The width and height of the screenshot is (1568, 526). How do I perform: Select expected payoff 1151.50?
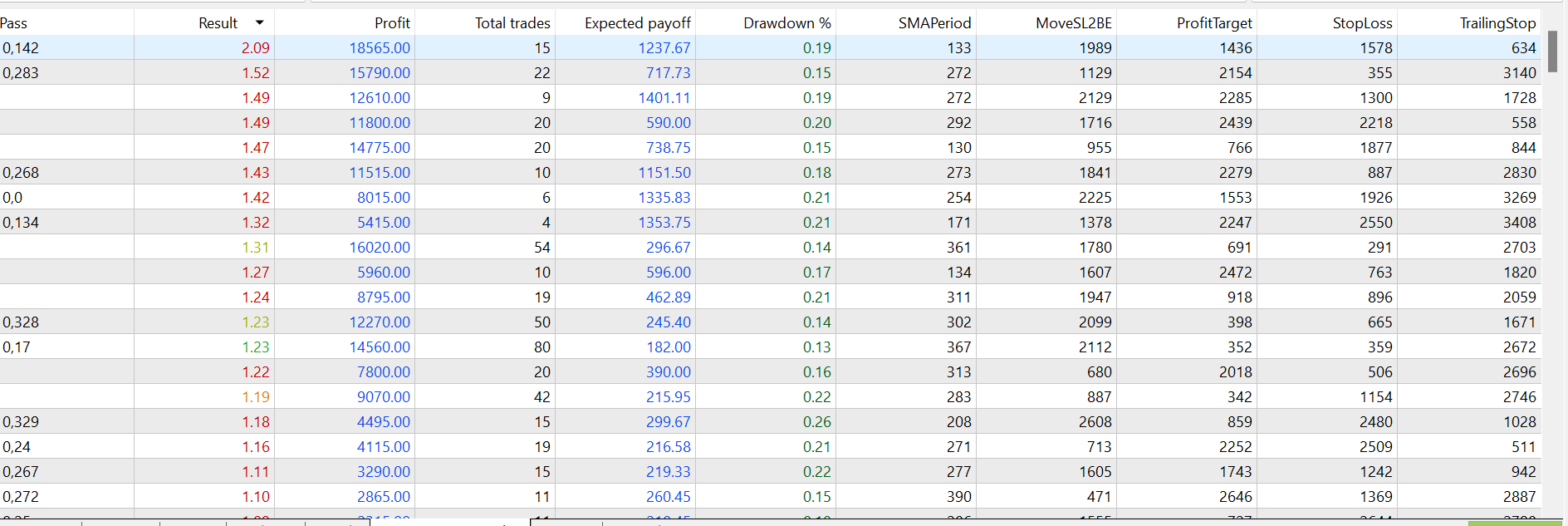[x=664, y=173]
